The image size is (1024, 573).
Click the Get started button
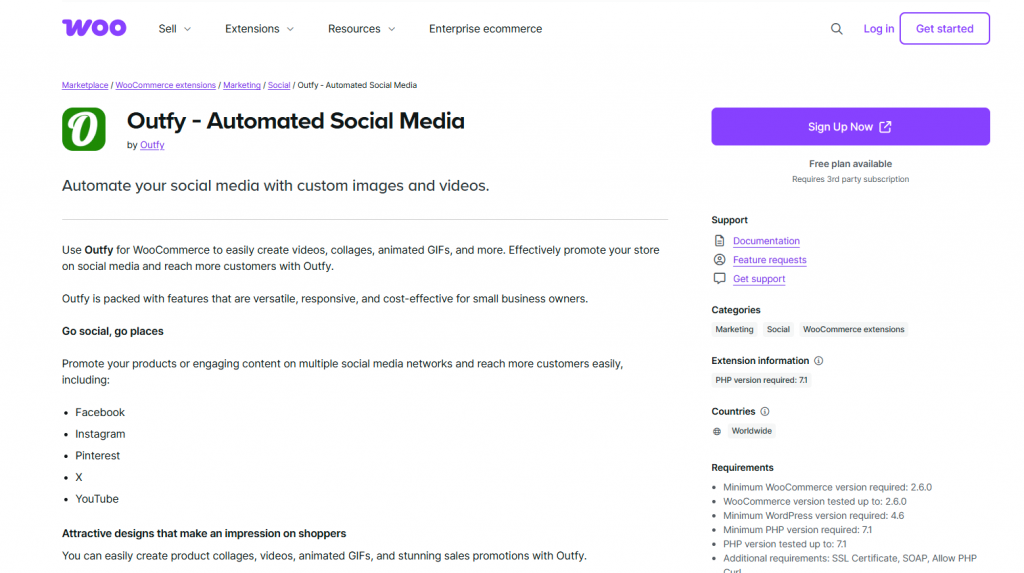944,29
